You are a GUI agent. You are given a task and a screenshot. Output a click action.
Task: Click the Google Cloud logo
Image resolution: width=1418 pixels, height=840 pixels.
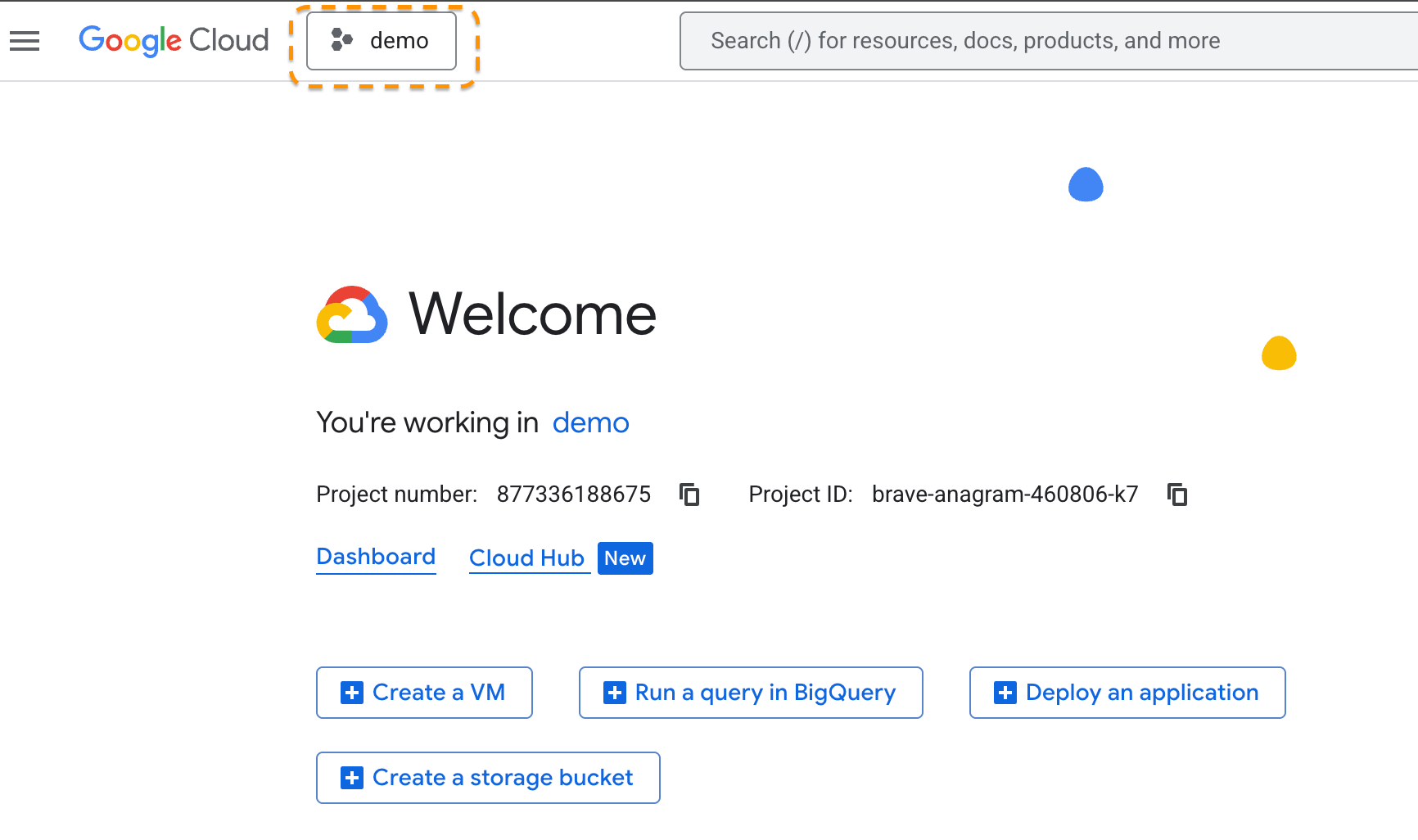click(174, 40)
